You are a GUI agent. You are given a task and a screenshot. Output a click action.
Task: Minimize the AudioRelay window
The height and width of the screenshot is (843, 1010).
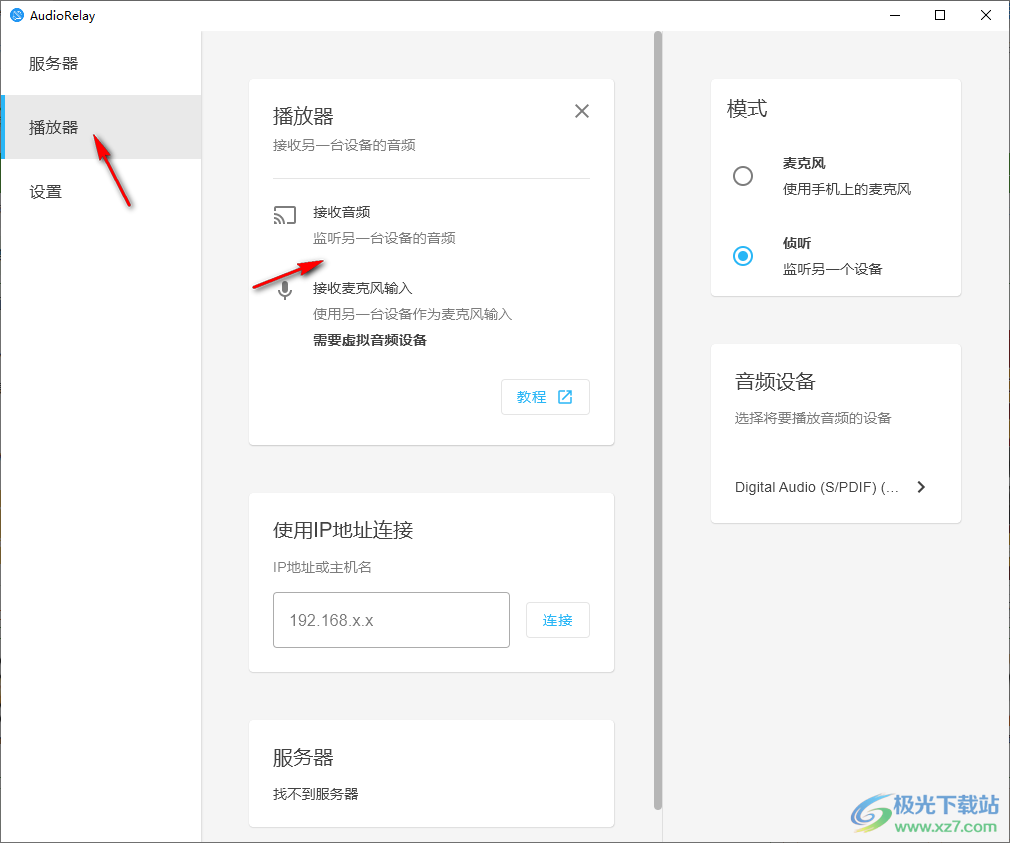coord(894,15)
